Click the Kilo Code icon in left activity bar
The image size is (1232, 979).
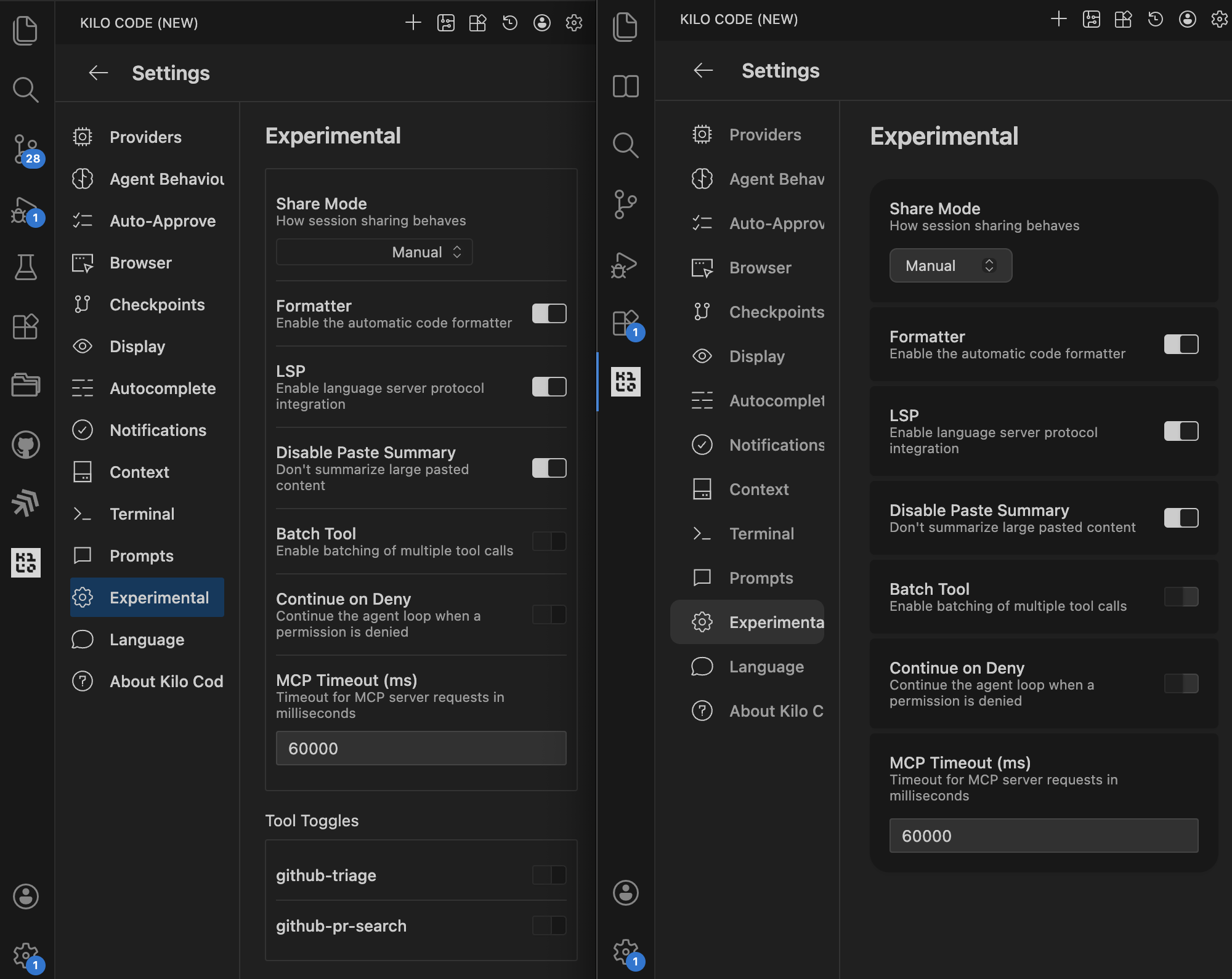click(25, 562)
